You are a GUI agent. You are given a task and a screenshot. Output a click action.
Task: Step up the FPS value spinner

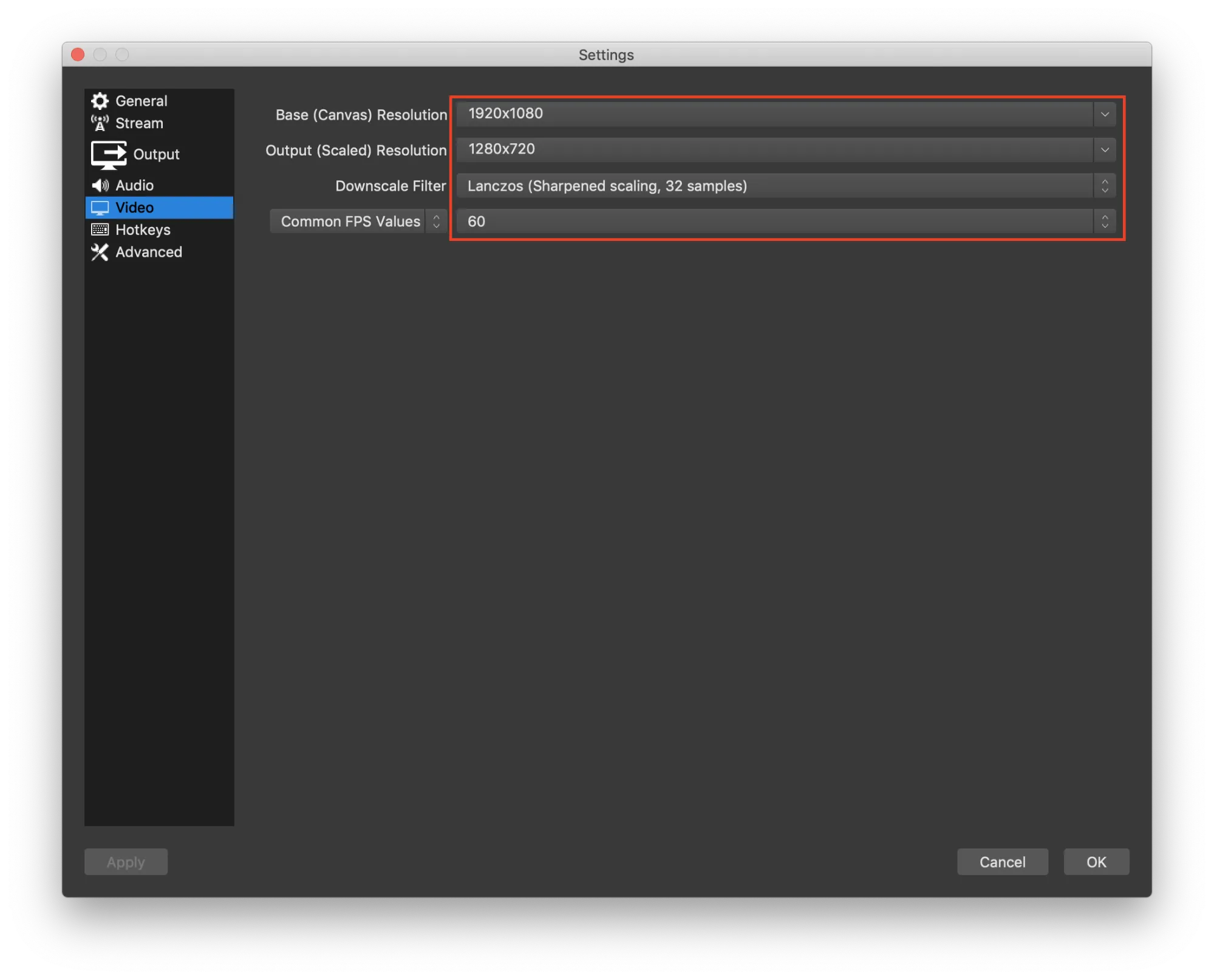1104,217
